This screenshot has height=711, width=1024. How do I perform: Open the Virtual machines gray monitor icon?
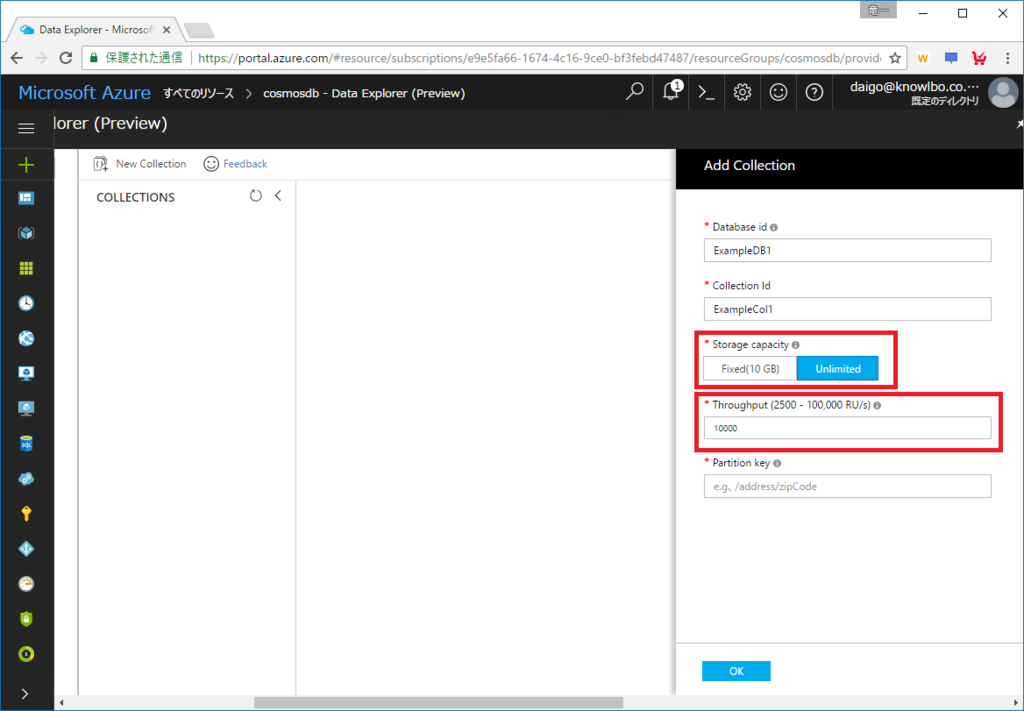26,409
